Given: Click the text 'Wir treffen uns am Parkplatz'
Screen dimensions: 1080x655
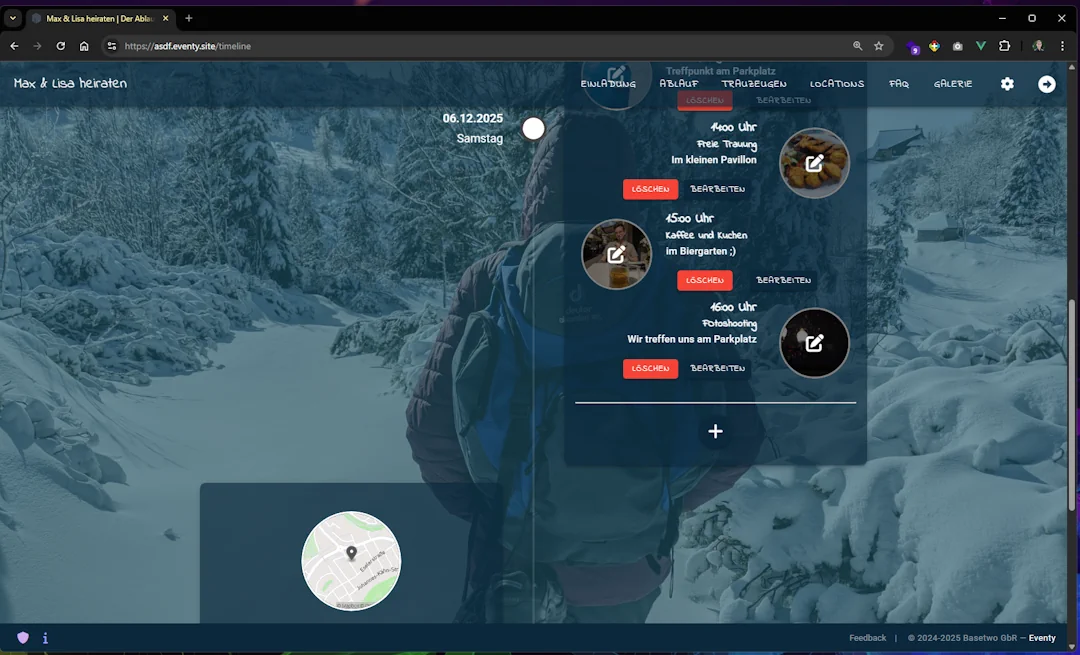Looking at the screenshot, I should point(692,340).
